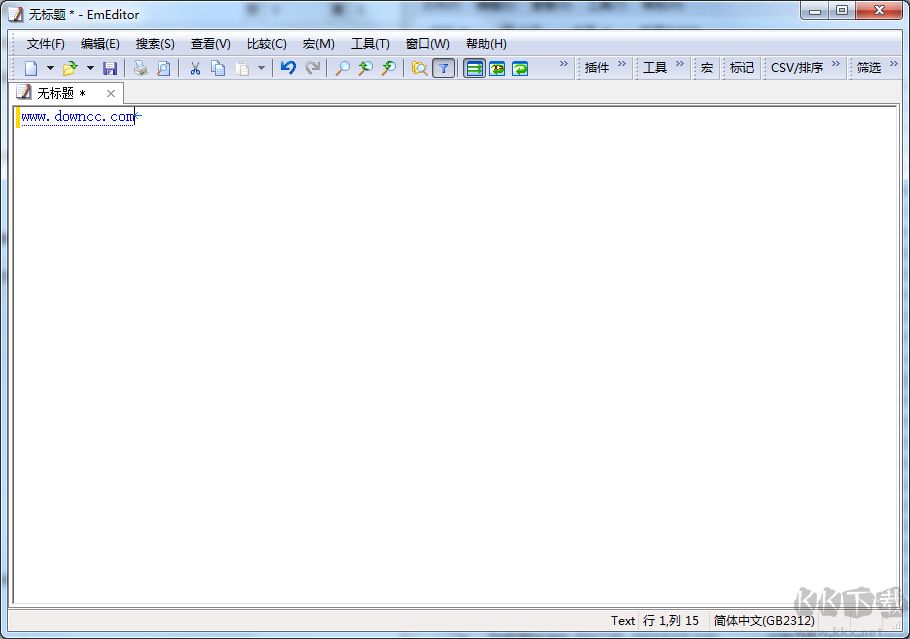Click the Find magnifier icon
The width and height of the screenshot is (910, 639).
(x=342, y=68)
